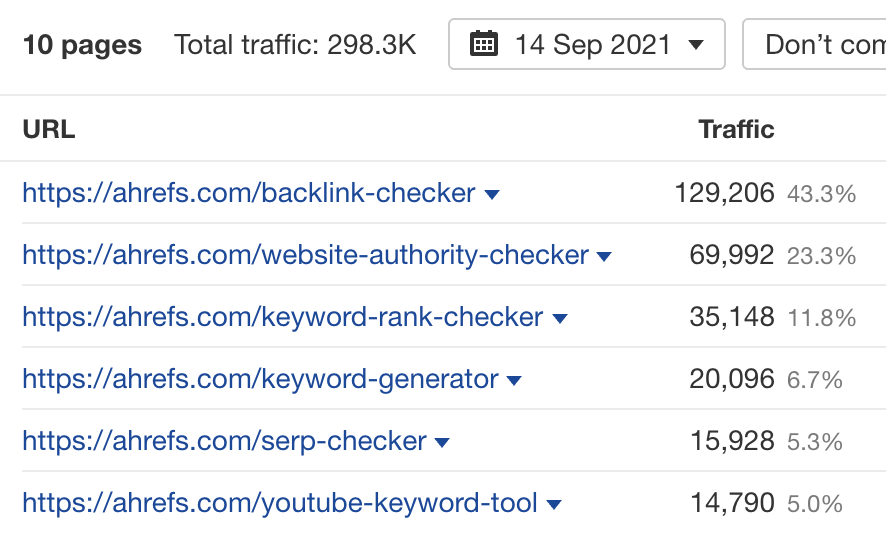Open the keyword-rank-checker URL link
The image size is (886, 538).
[x=283, y=317]
